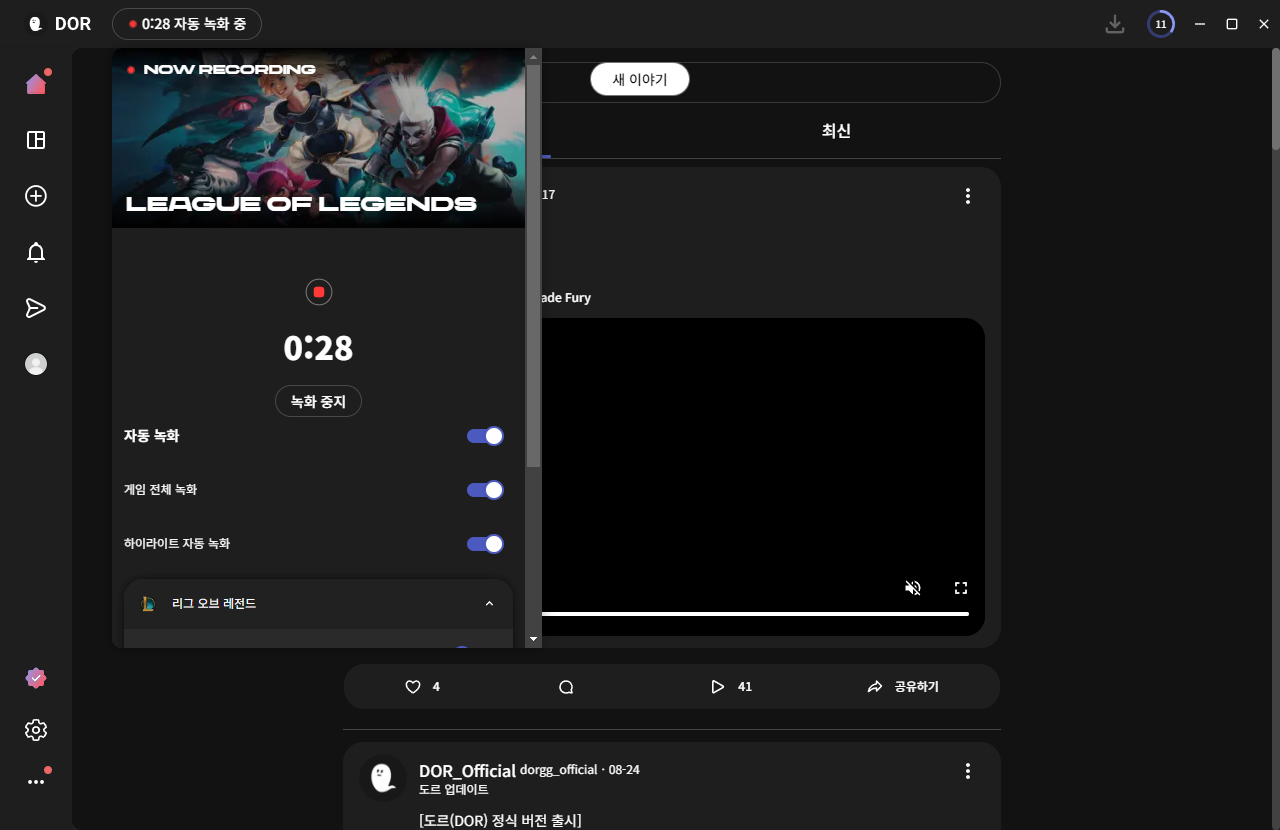
Task: Click the play count icon showing 41
Action: pos(717,687)
